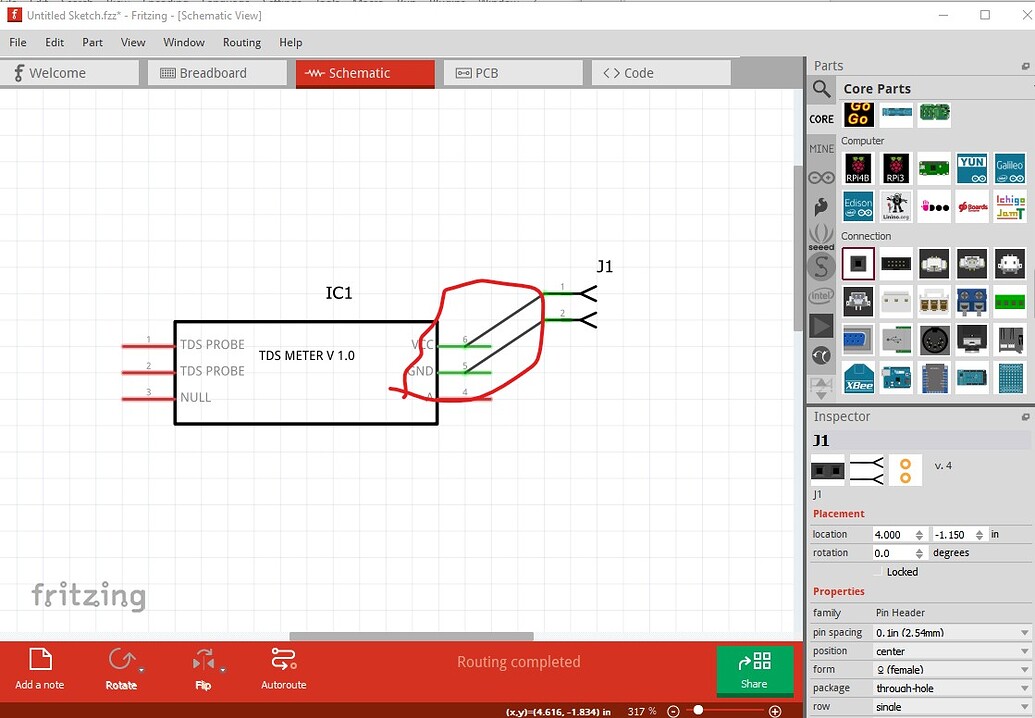The height and width of the screenshot is (718, 1035).
Task: Toggle the Locked checkbox
Action: click(879, 571)
